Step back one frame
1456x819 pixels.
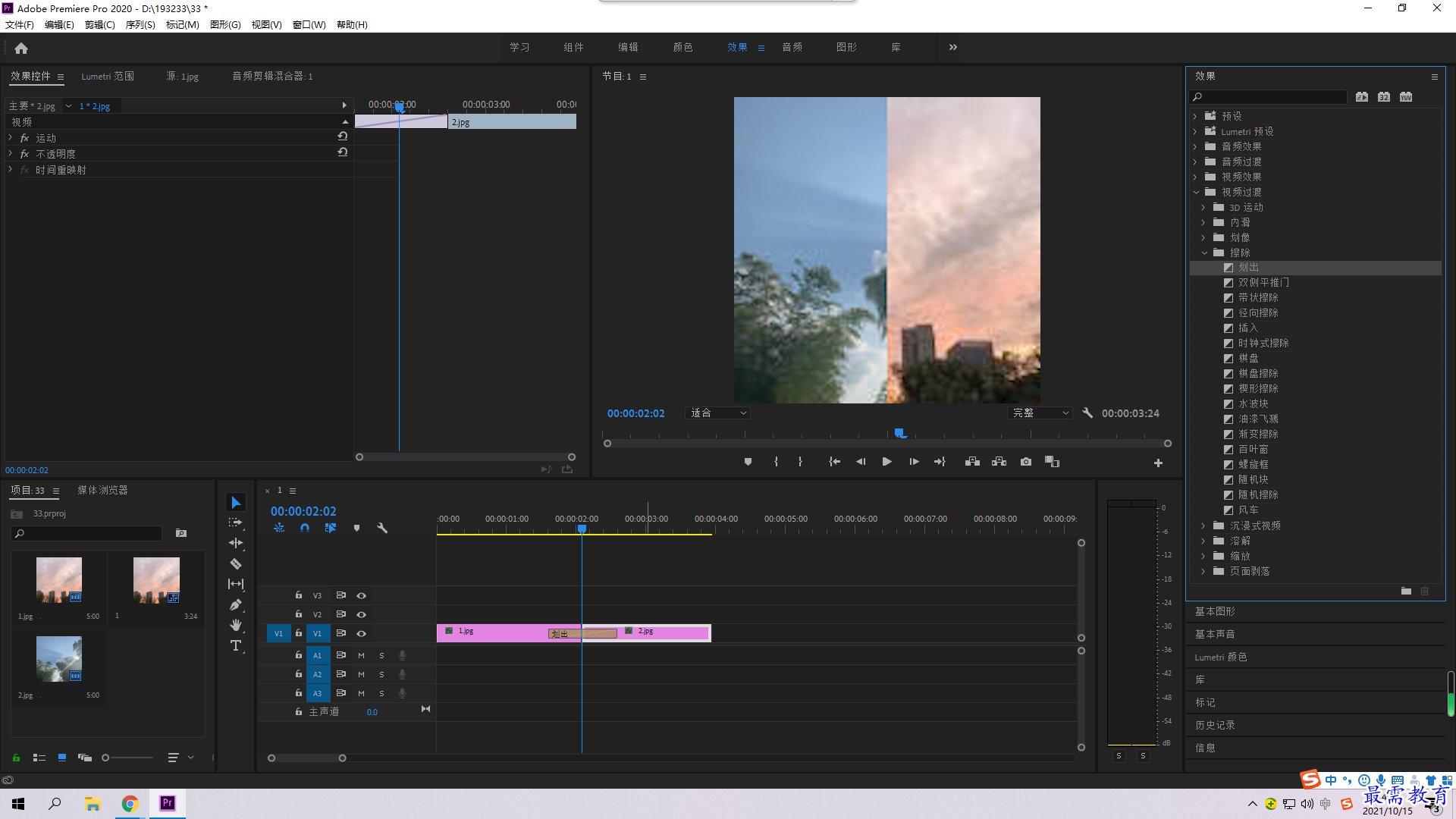(x=861, y=462)
